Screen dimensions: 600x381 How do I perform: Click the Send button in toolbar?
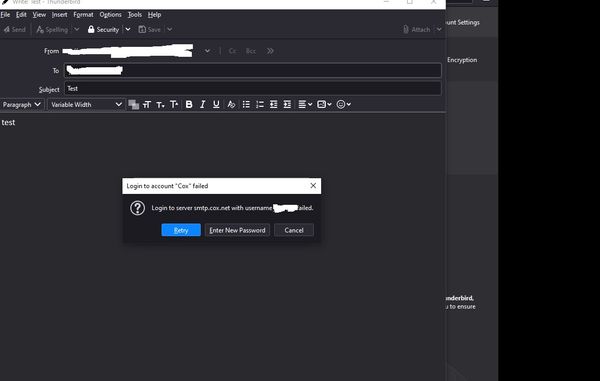[14, 29]
